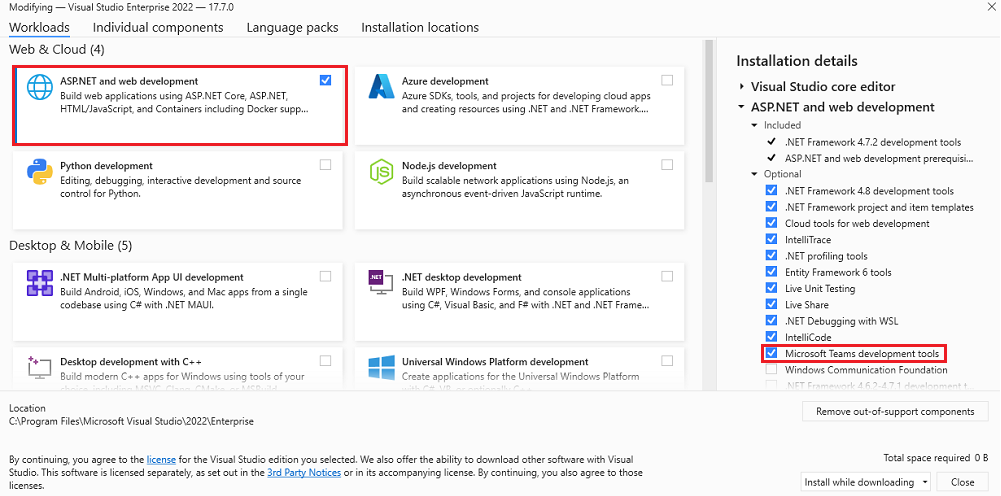Click the .NET desktop development monitor icon
The width and height of the screenshot is (1001, 496).
[382, 283]
